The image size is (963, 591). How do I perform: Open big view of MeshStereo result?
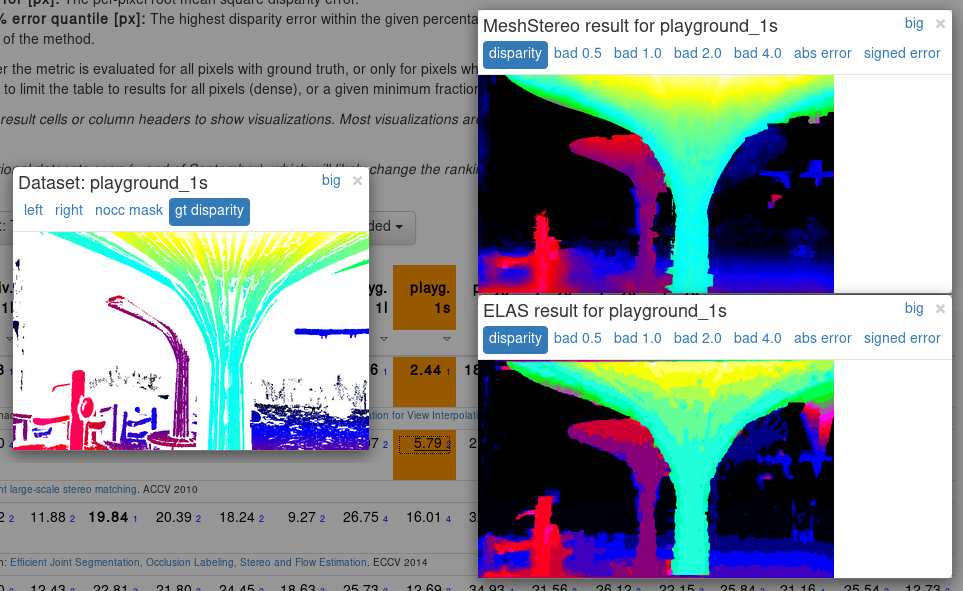914,23
